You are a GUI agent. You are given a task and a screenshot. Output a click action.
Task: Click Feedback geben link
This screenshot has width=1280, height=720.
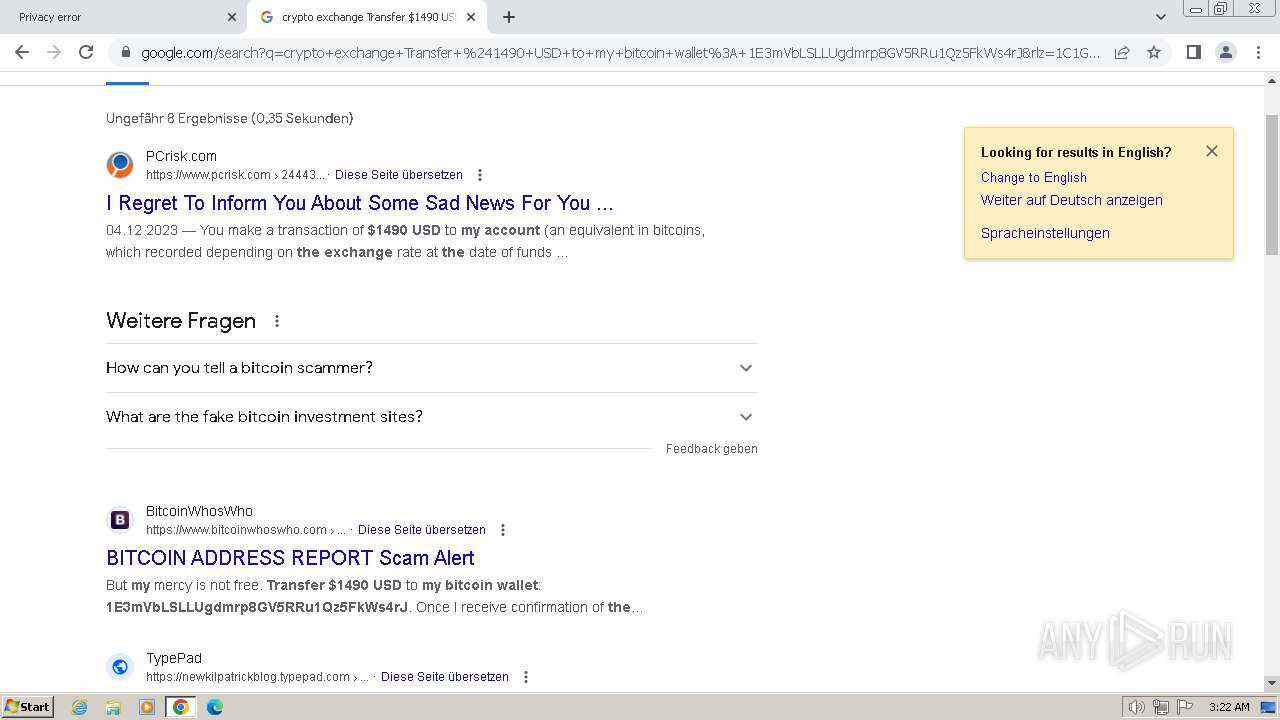click(x=712, y=449)
